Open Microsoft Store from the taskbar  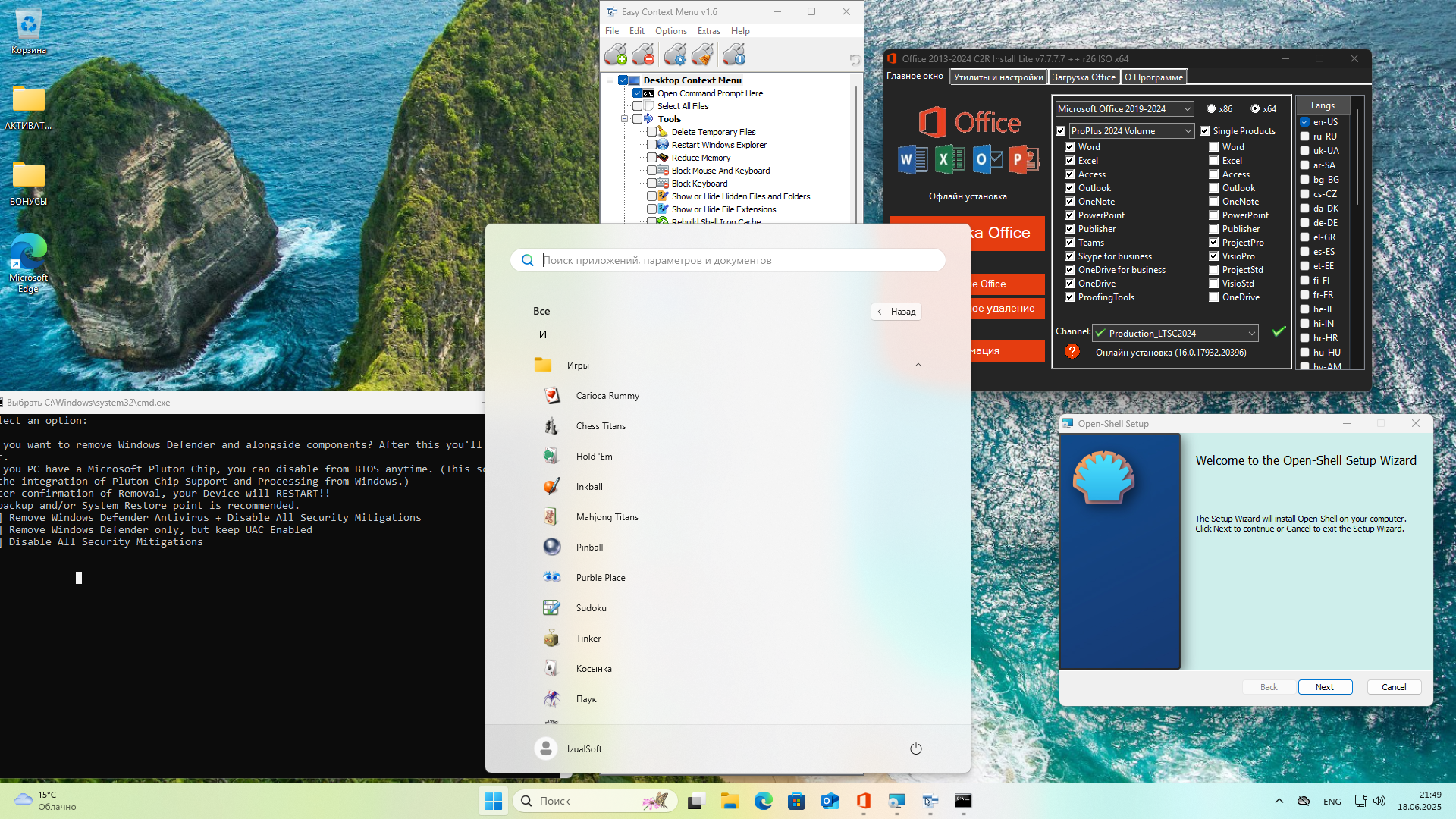[x=796, y=801]
